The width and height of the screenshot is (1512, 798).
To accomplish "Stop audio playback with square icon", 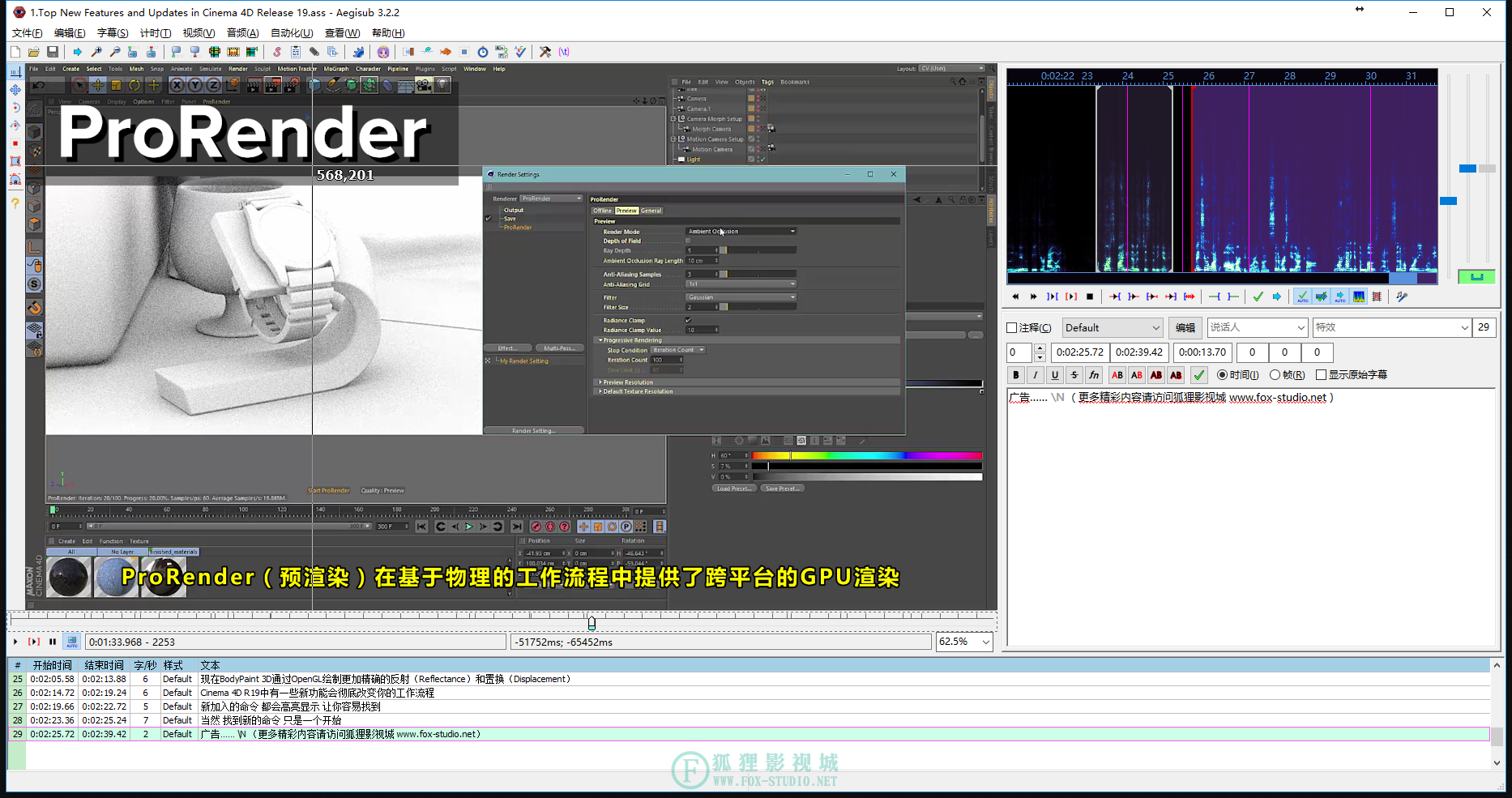I will click(x=1090, y=297).
